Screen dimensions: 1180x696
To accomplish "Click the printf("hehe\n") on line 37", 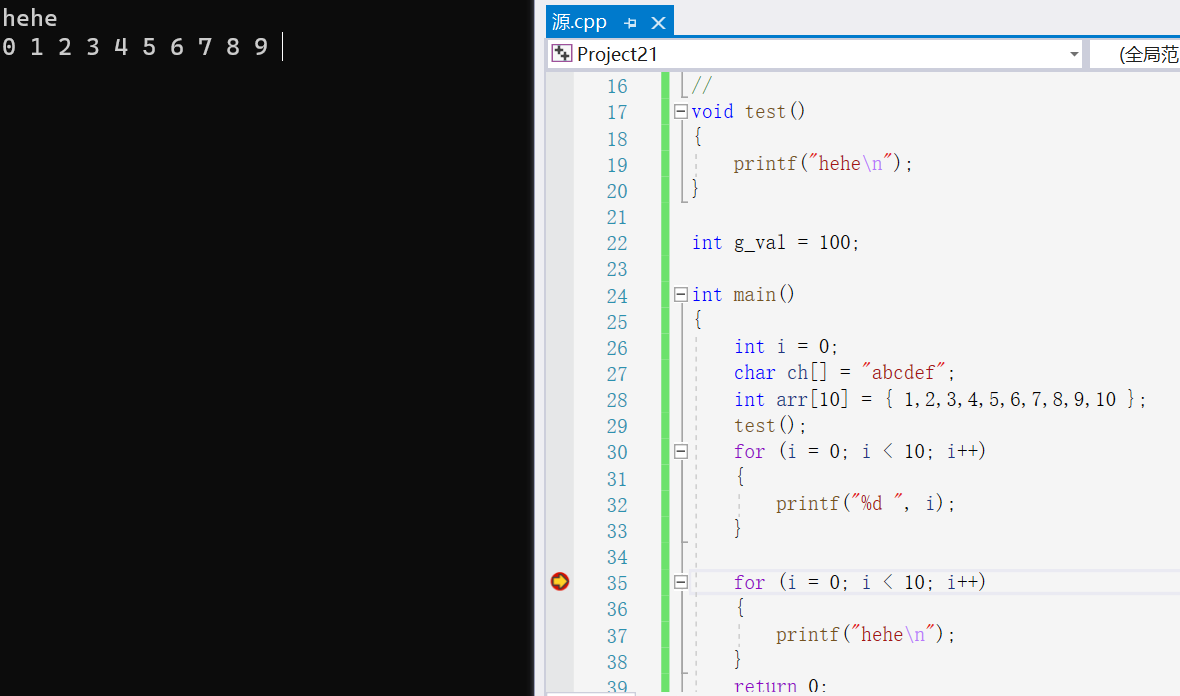I will tap(865, 634).
